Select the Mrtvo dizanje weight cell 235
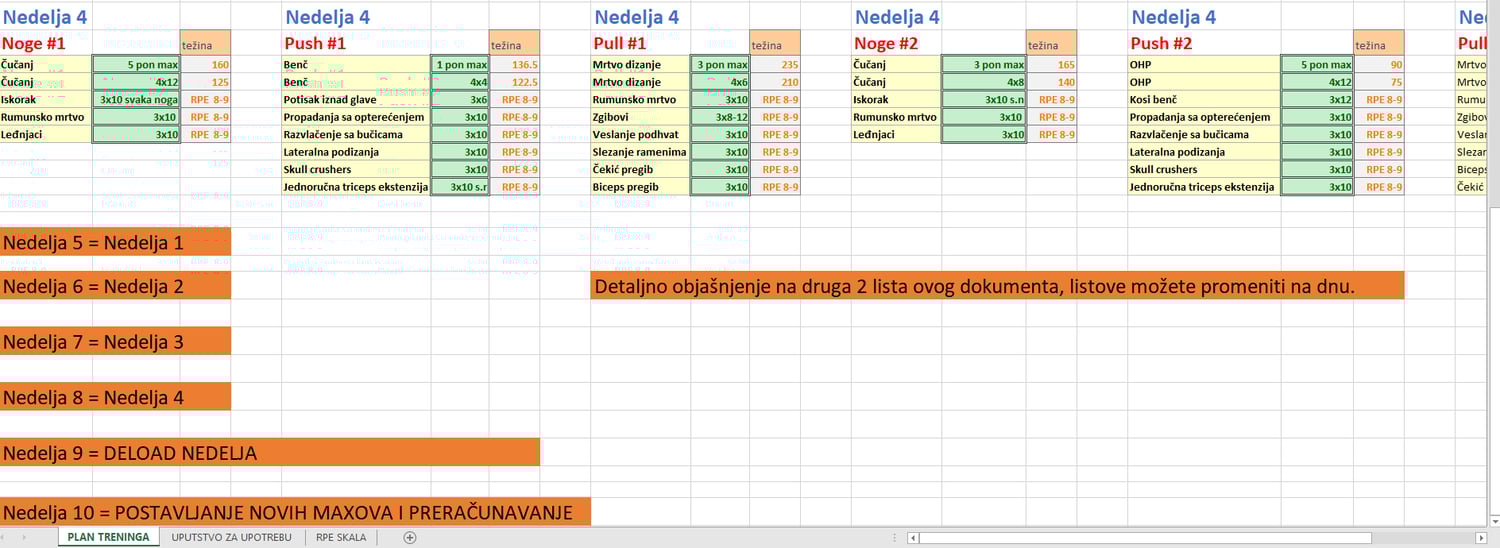The width and height of the screenshot is (1500, 548). (775, 64)
